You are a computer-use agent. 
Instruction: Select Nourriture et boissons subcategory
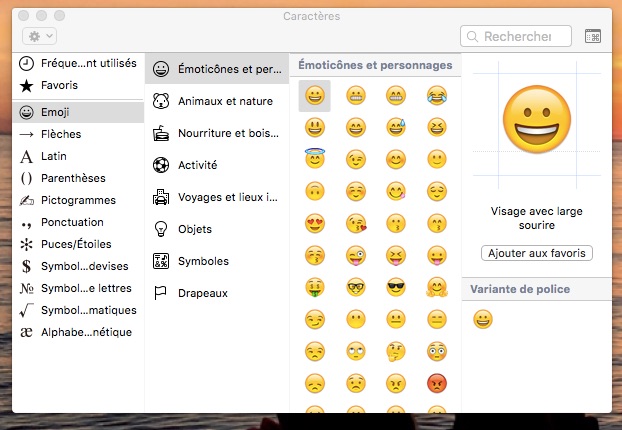pyautogui.click(x=216, y=133)
